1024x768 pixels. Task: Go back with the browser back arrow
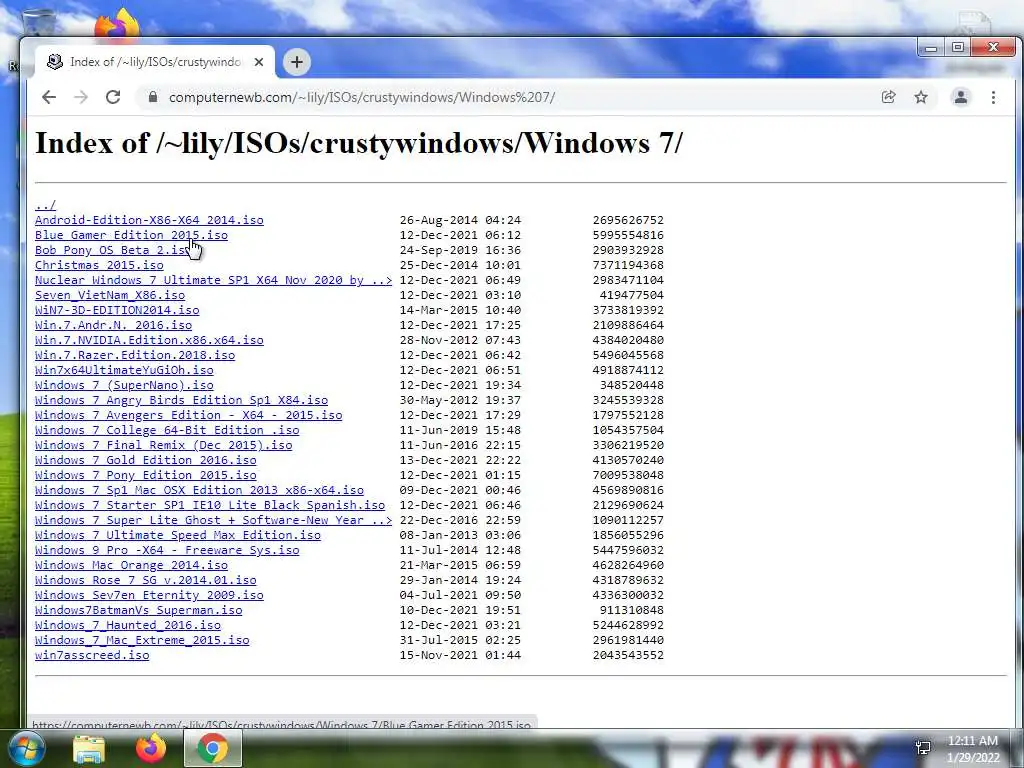(49, 97)
